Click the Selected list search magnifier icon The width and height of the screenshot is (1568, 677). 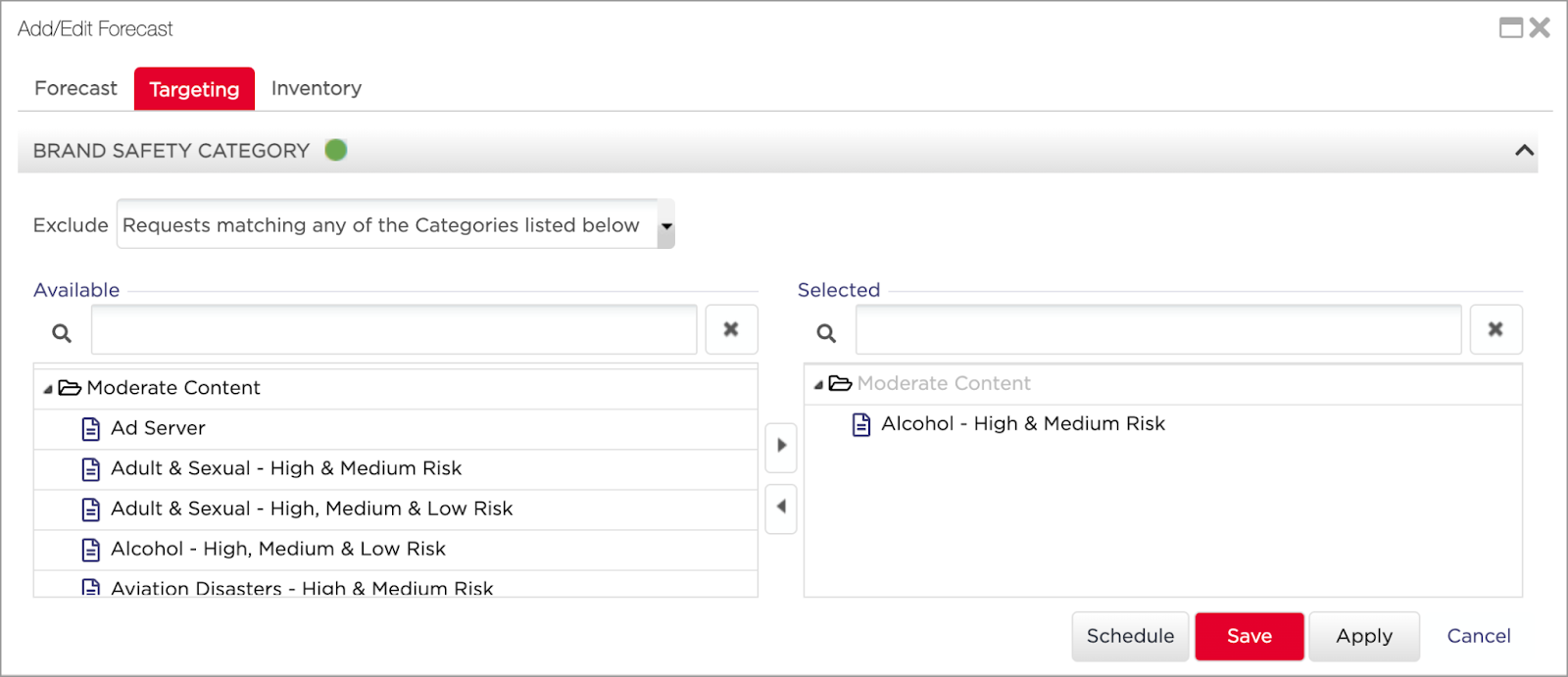click(x=826, y=334)
